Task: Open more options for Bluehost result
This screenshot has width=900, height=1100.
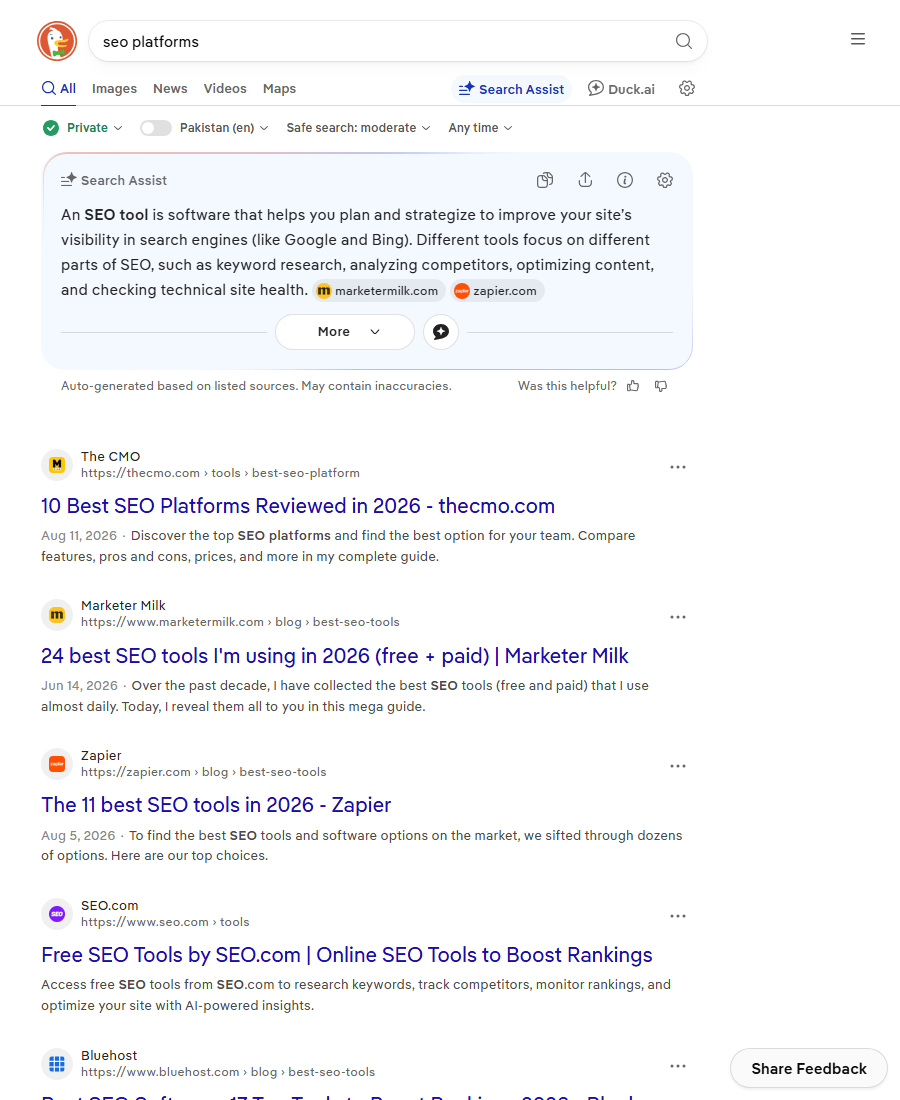Action: coord(678,1066)
